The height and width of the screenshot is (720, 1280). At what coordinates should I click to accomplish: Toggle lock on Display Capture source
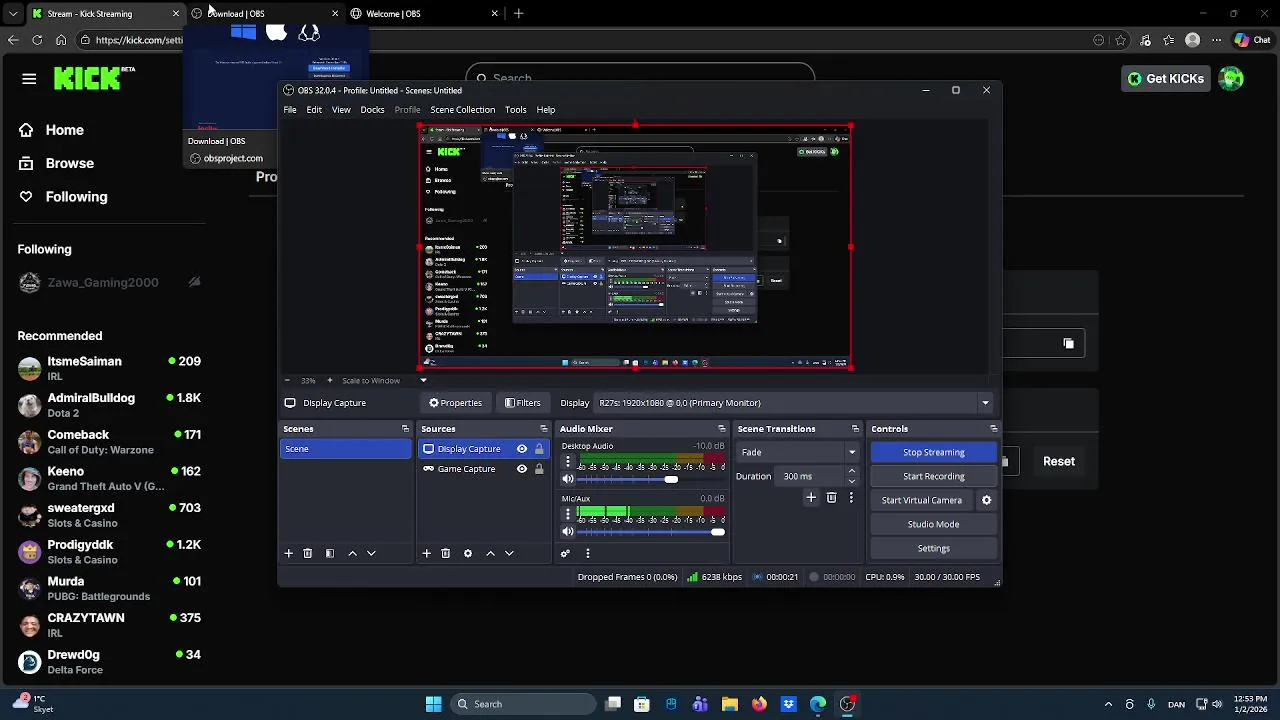point(539,449)
